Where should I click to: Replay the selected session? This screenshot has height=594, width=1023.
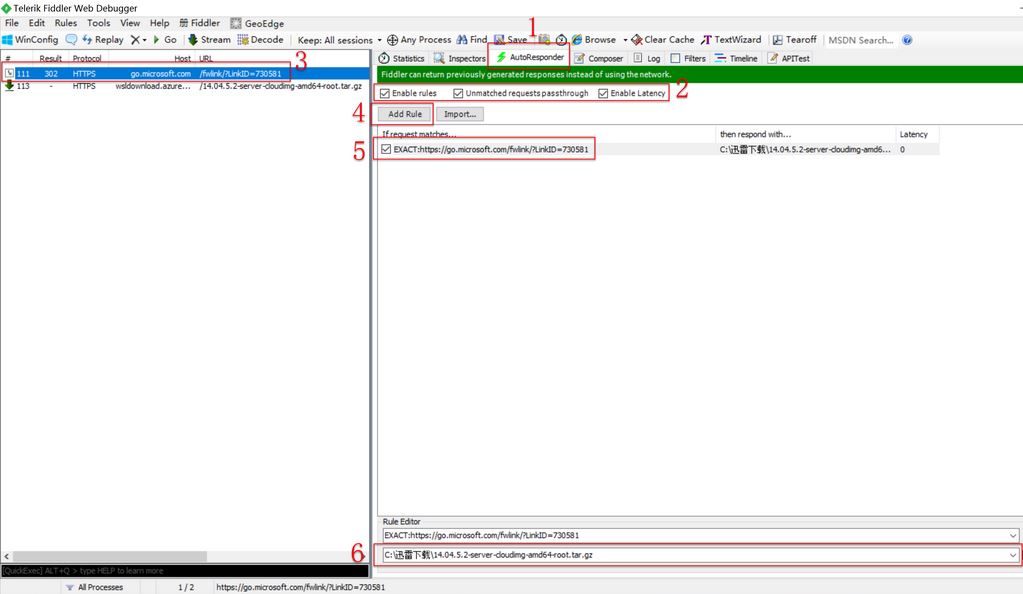[103, 40]
